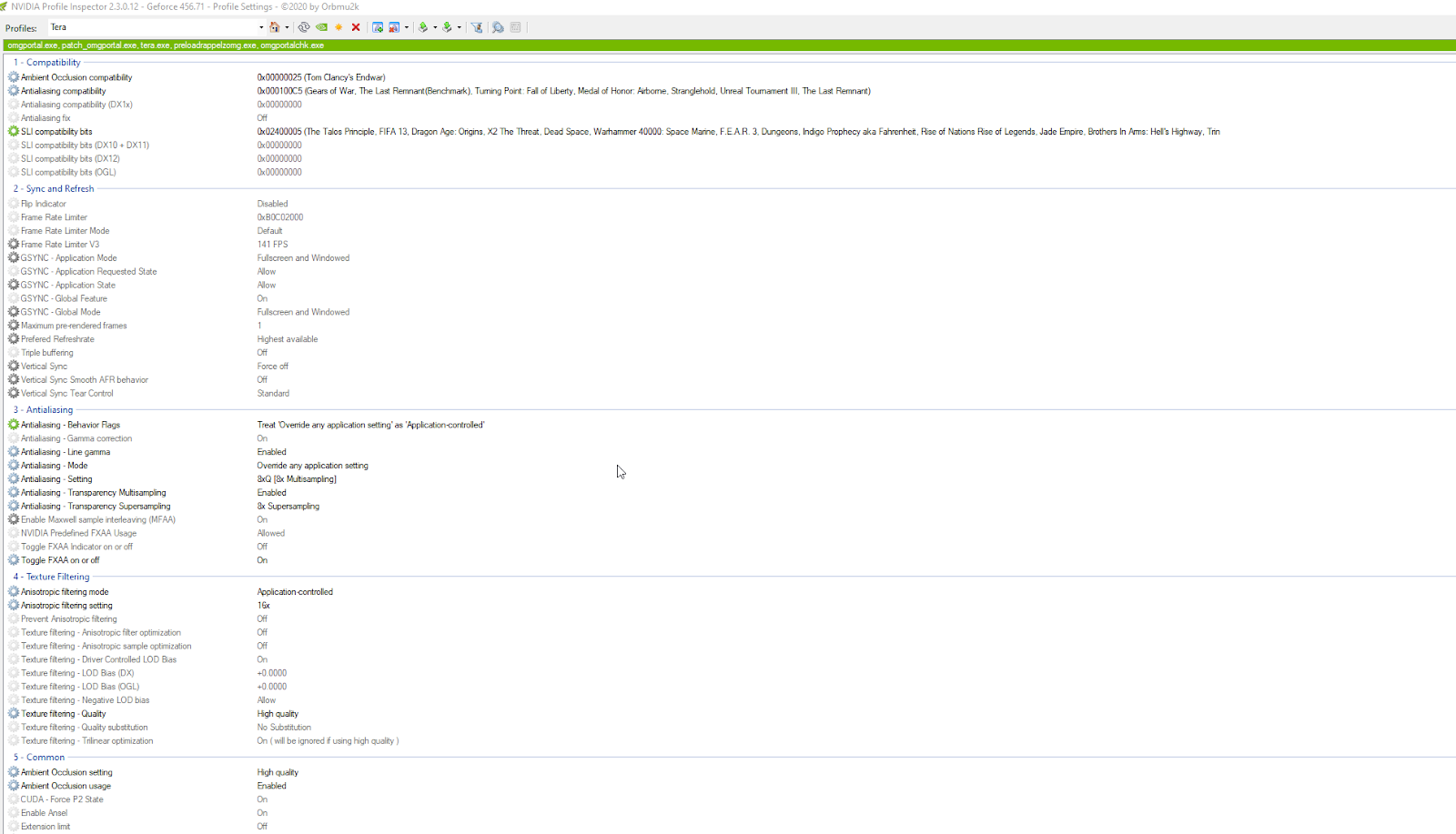Click the gear icon beside Toggle FXAA on or off

click(14, 559)
